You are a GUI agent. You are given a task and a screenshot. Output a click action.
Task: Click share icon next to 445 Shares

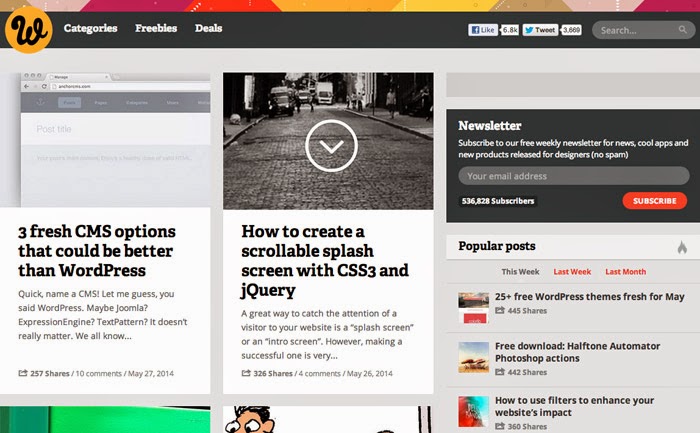click(500, 311)
